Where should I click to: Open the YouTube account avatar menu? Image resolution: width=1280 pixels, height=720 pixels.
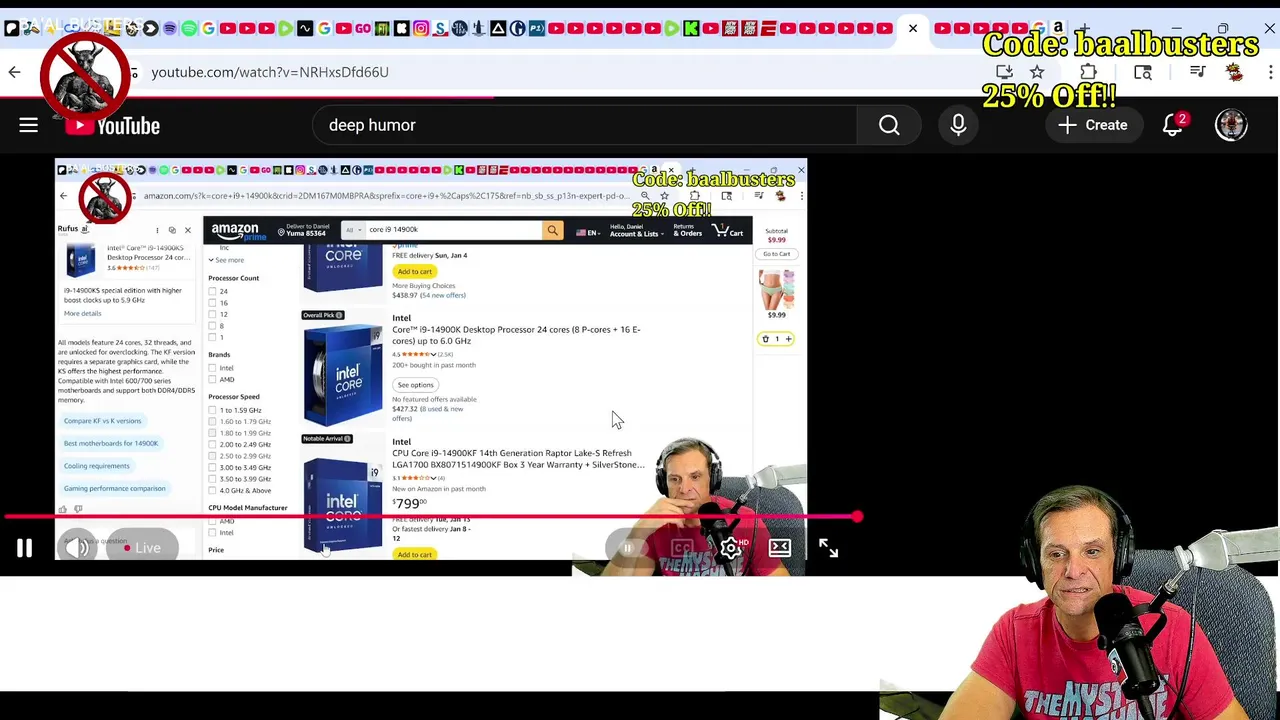(x=1231, y=125)
